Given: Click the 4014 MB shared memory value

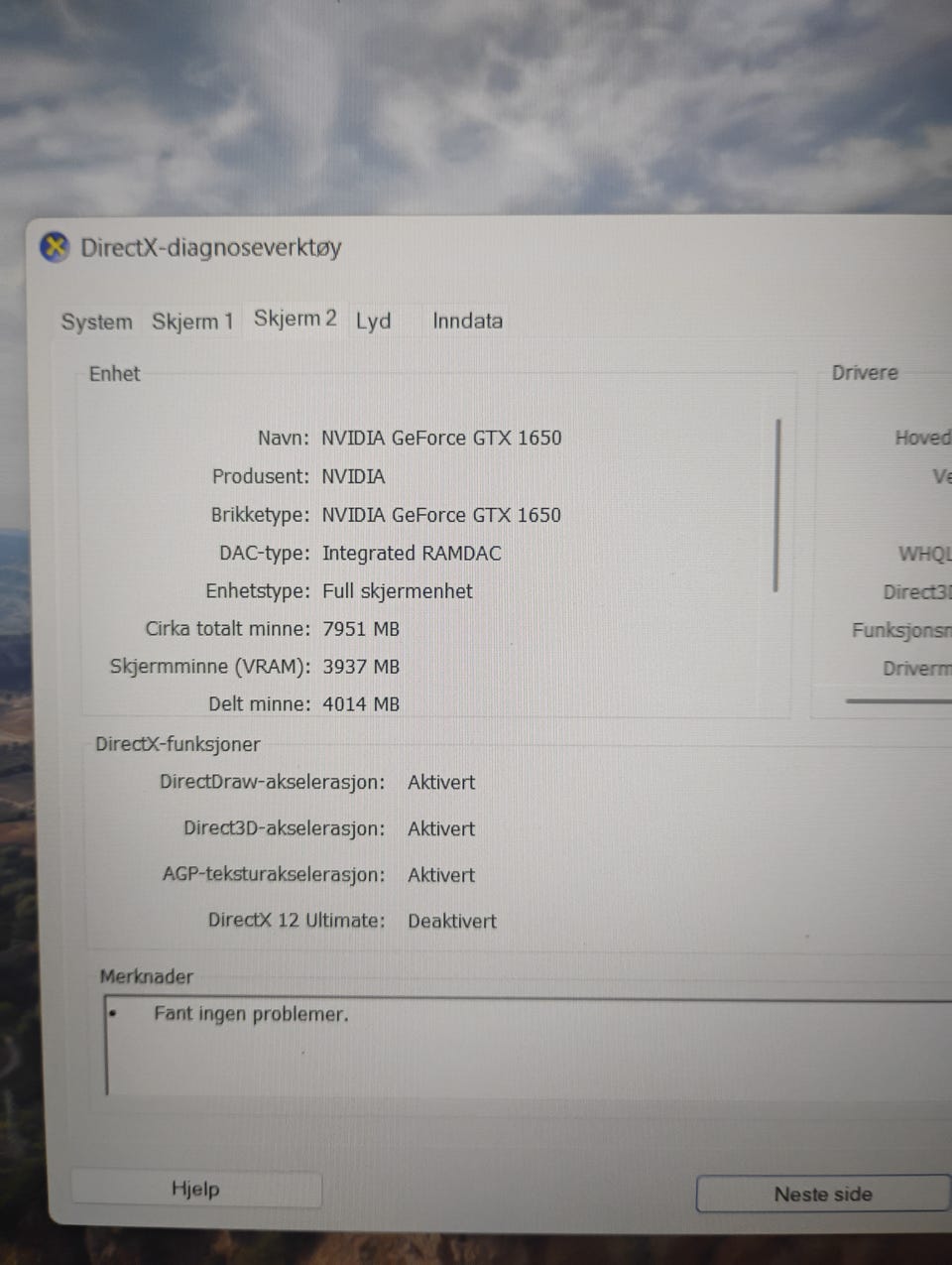Looking at the screenshot, I should [361, 704].
